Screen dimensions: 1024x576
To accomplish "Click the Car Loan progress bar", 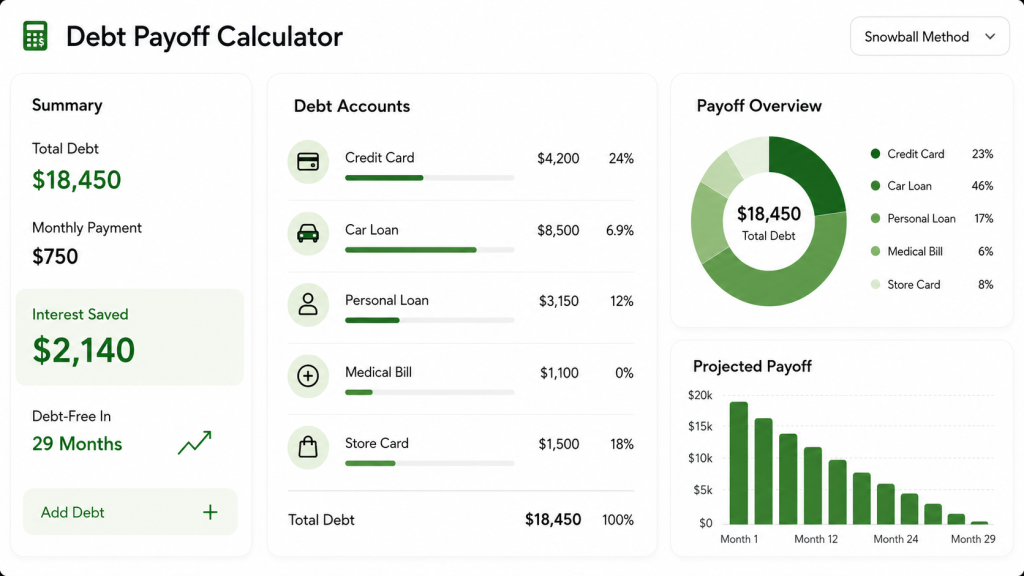I will [430, 249].
